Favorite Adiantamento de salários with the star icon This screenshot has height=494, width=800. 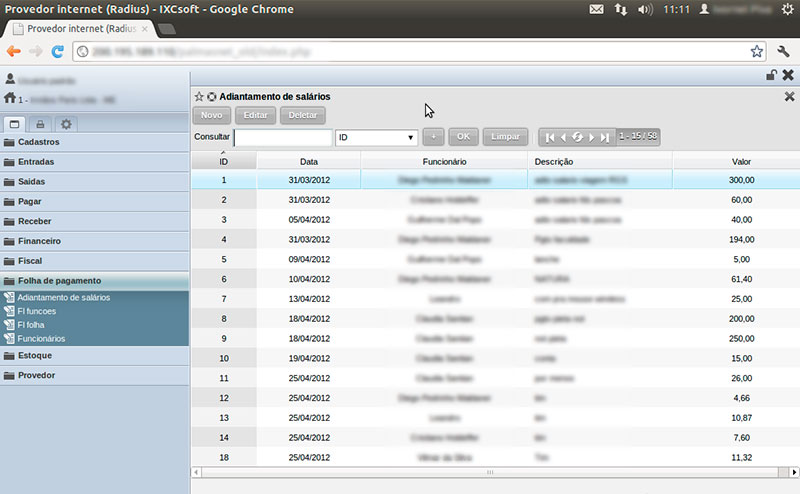pyautogui.click(x=199, y=96)
